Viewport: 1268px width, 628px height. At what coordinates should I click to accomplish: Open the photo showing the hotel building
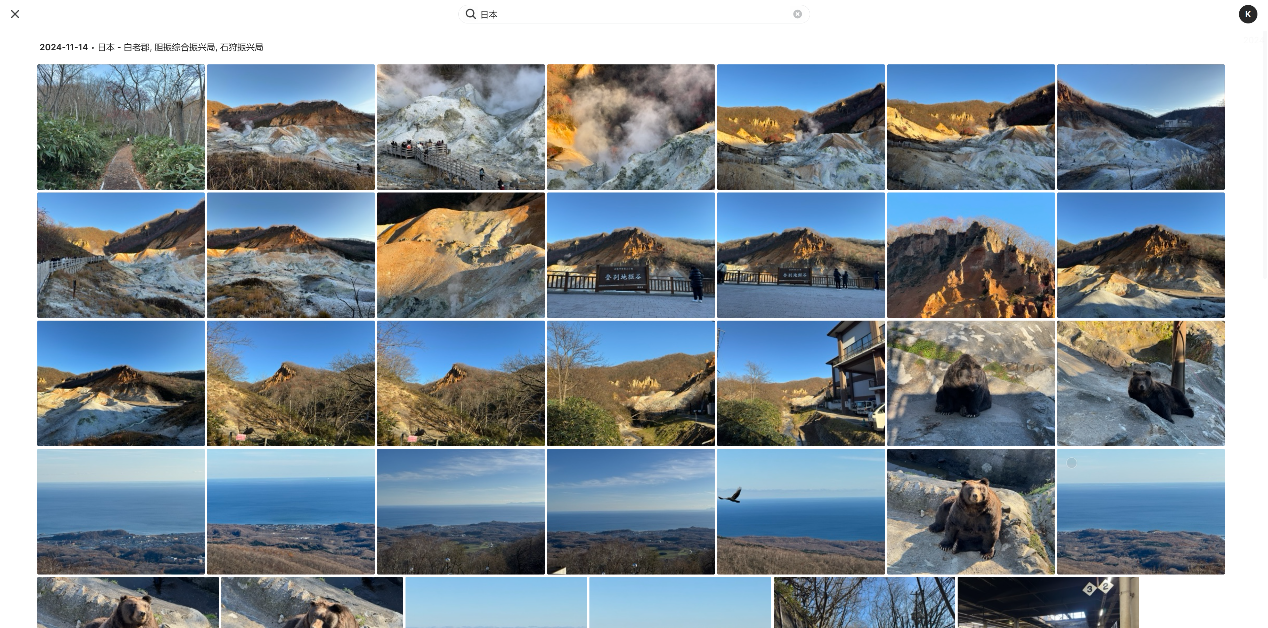pyautogui.click(x=801, y=383)
